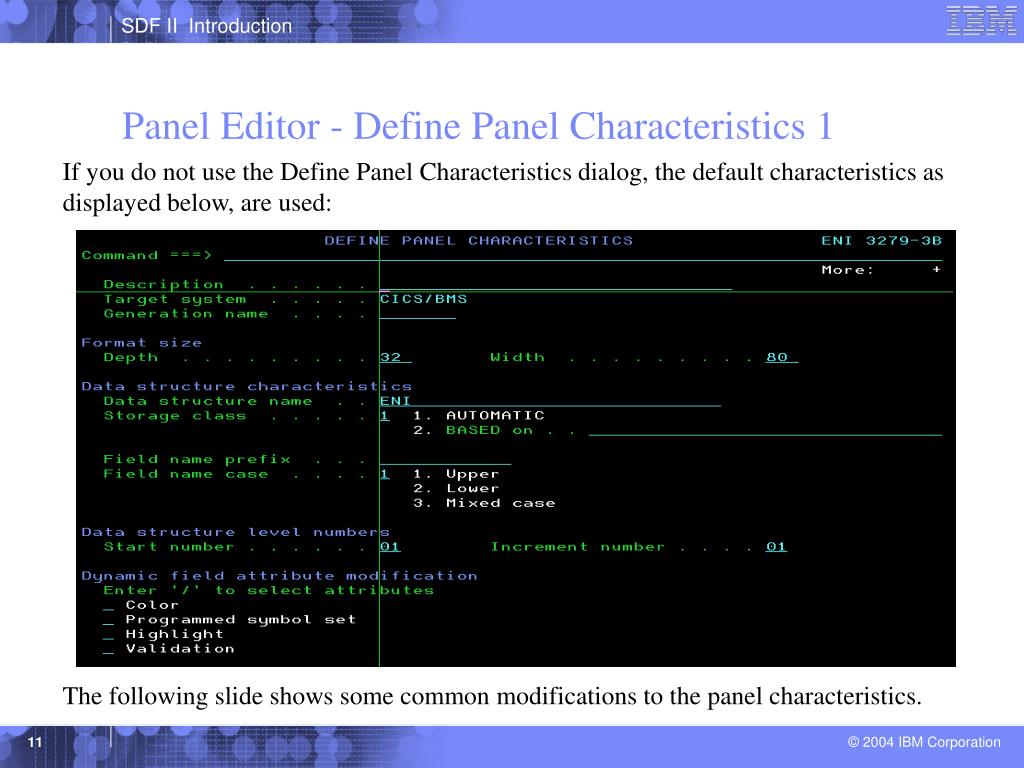This screenshot has height=768, width=1024.
Task: Click the Field name case selection field
Action: pyautogui.click(x=385, y=474)
